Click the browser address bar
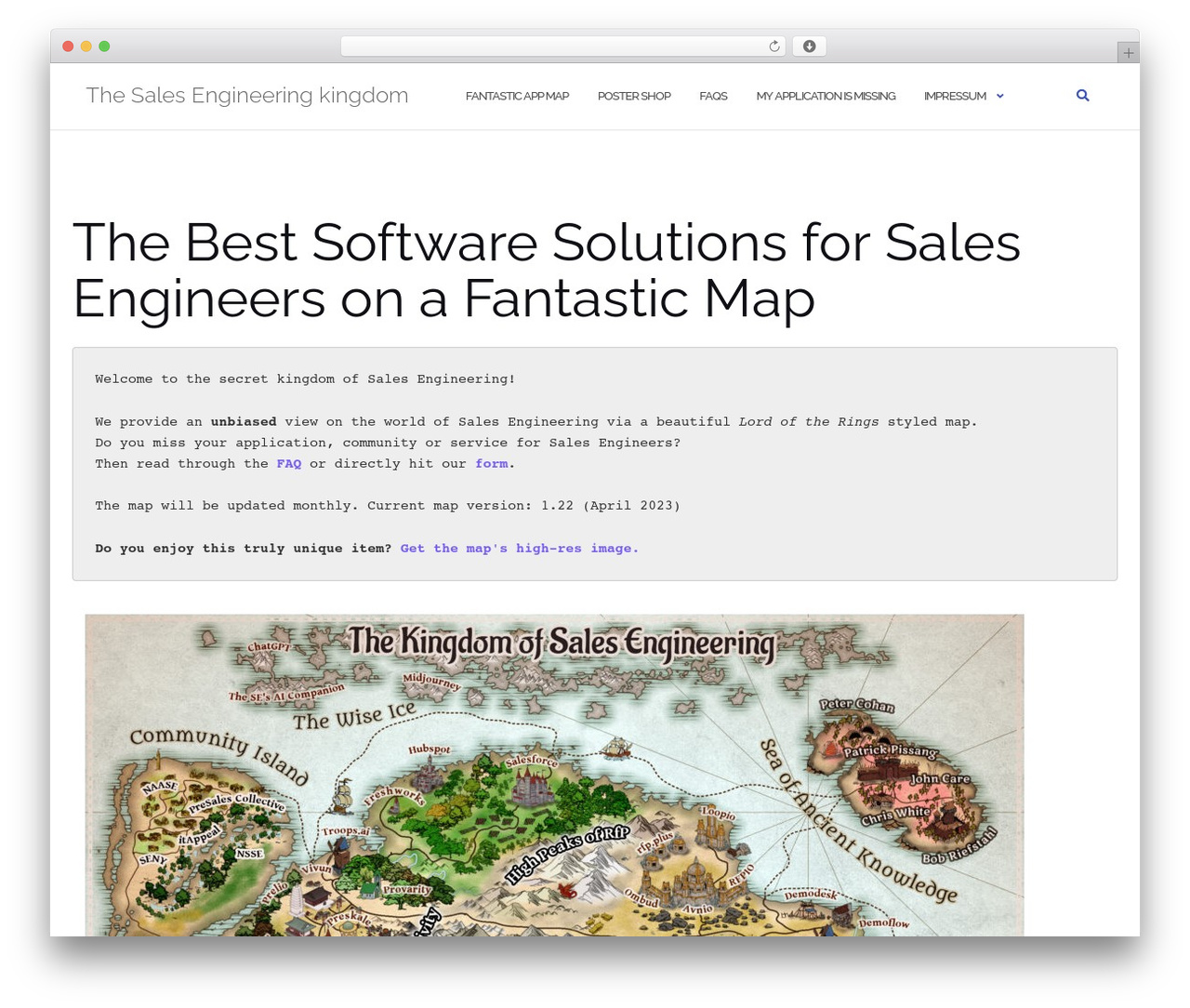This screenshot has height=1008, width=1190. pyautogui.click(x=562, y=46)
